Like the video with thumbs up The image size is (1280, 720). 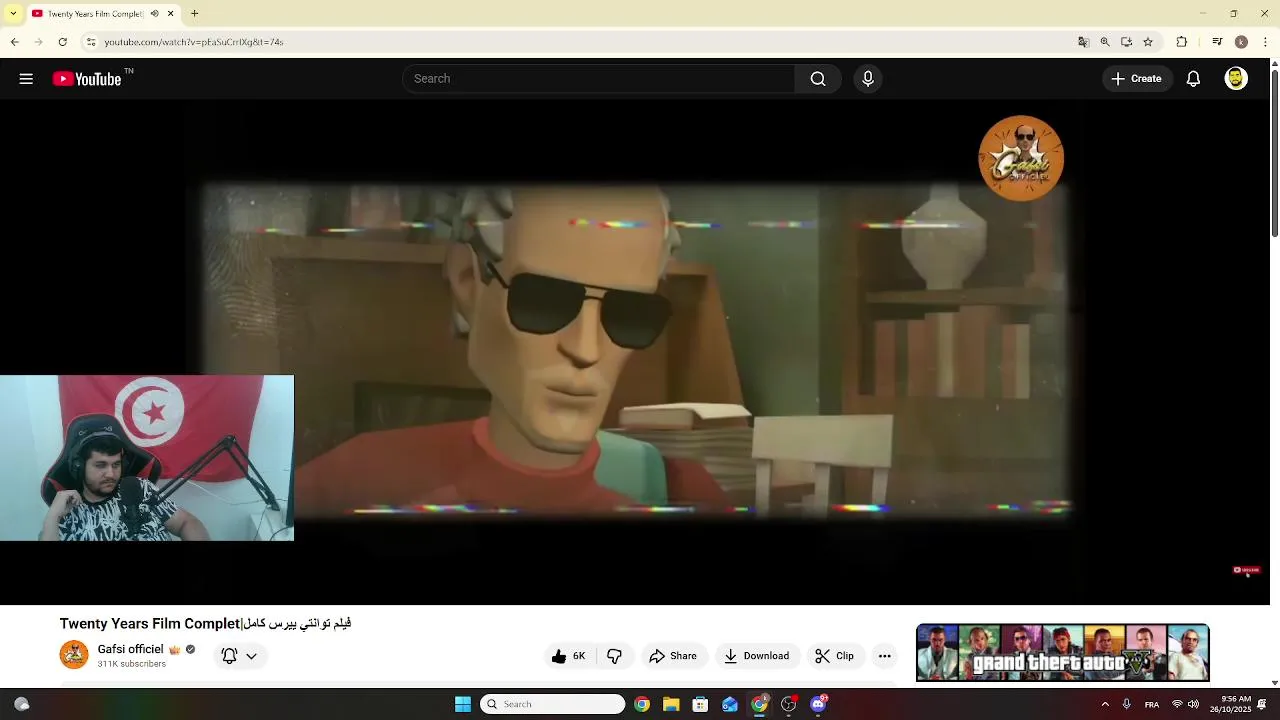(x=568, y=656)
